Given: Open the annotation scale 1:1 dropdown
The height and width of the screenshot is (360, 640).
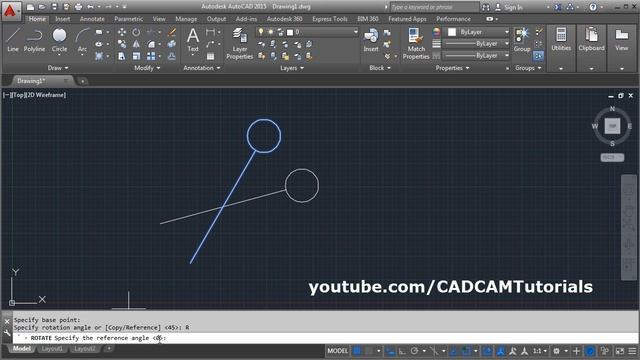Looking at the screenshot, I should click(x=540, y=351).
